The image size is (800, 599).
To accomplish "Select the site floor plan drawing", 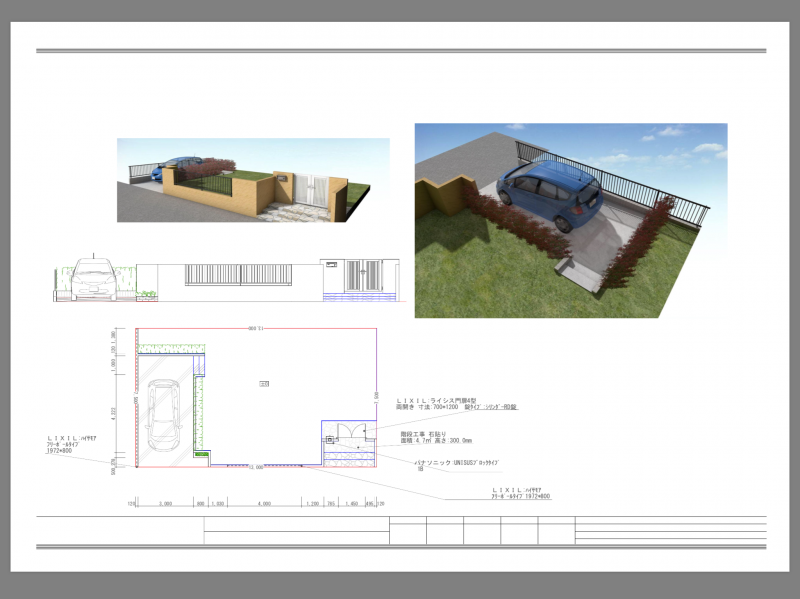I will tap(257, 398).
